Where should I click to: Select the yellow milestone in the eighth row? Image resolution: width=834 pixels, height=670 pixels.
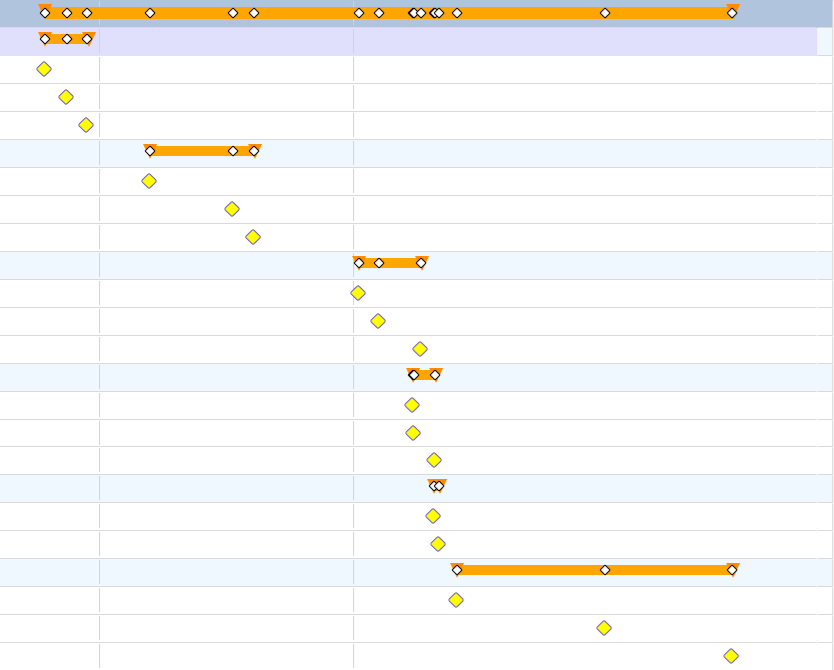click(x=232, y=209)
